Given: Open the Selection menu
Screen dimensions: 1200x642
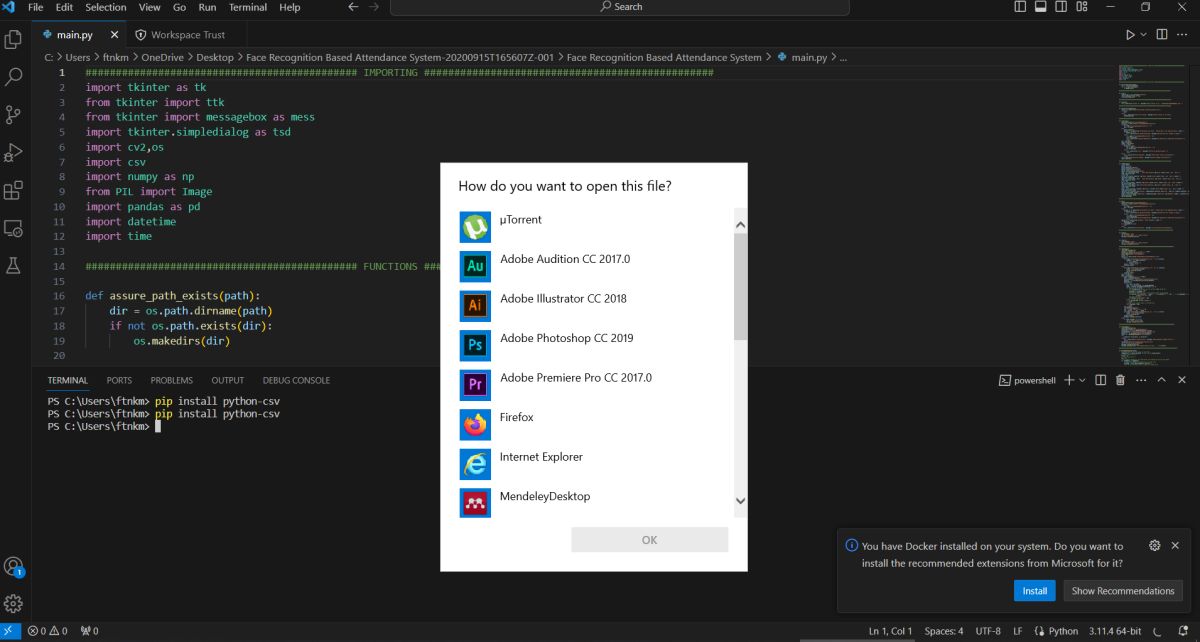Looking at the screenshot, I should coord(106,7).
